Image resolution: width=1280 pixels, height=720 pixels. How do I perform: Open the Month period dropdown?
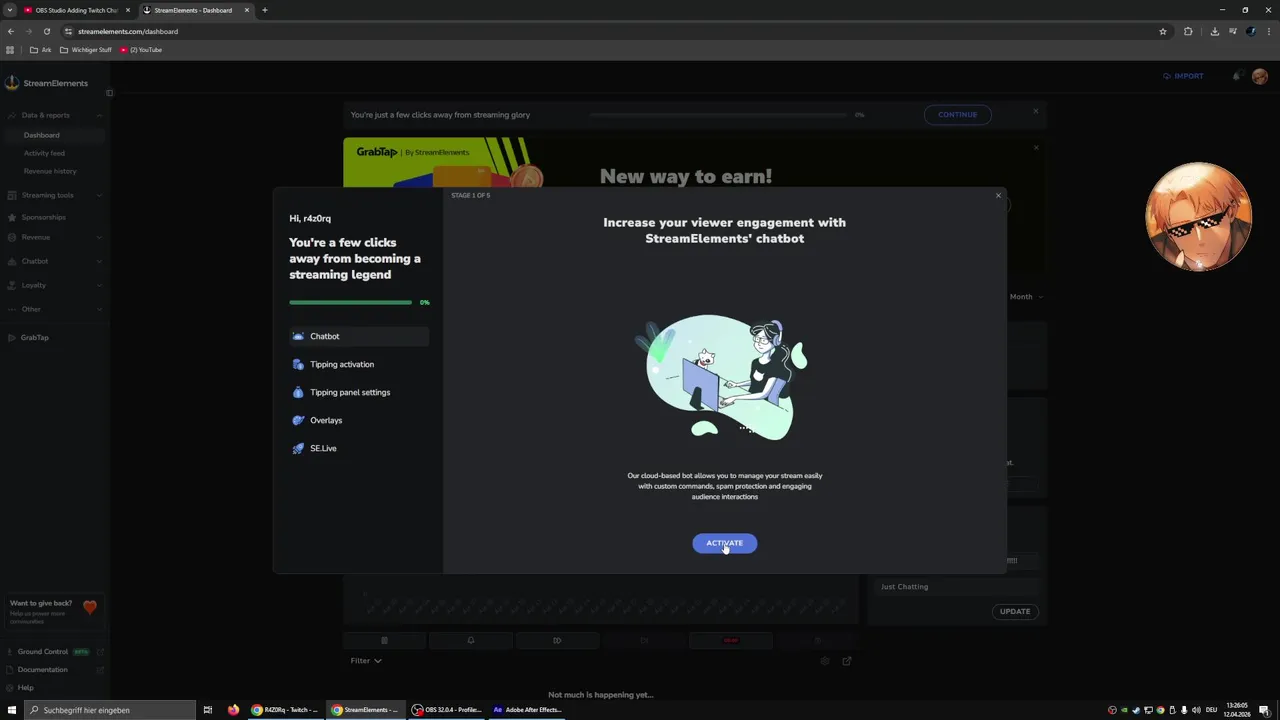click(1025, 296)
